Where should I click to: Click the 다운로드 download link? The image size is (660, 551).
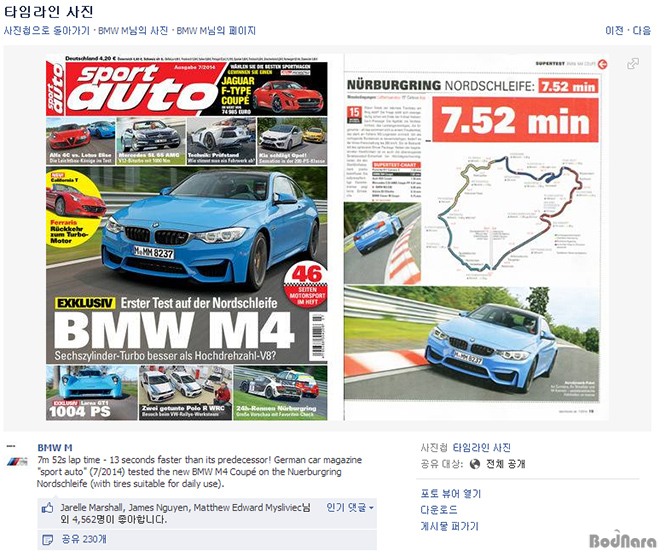tap(439, 510)
